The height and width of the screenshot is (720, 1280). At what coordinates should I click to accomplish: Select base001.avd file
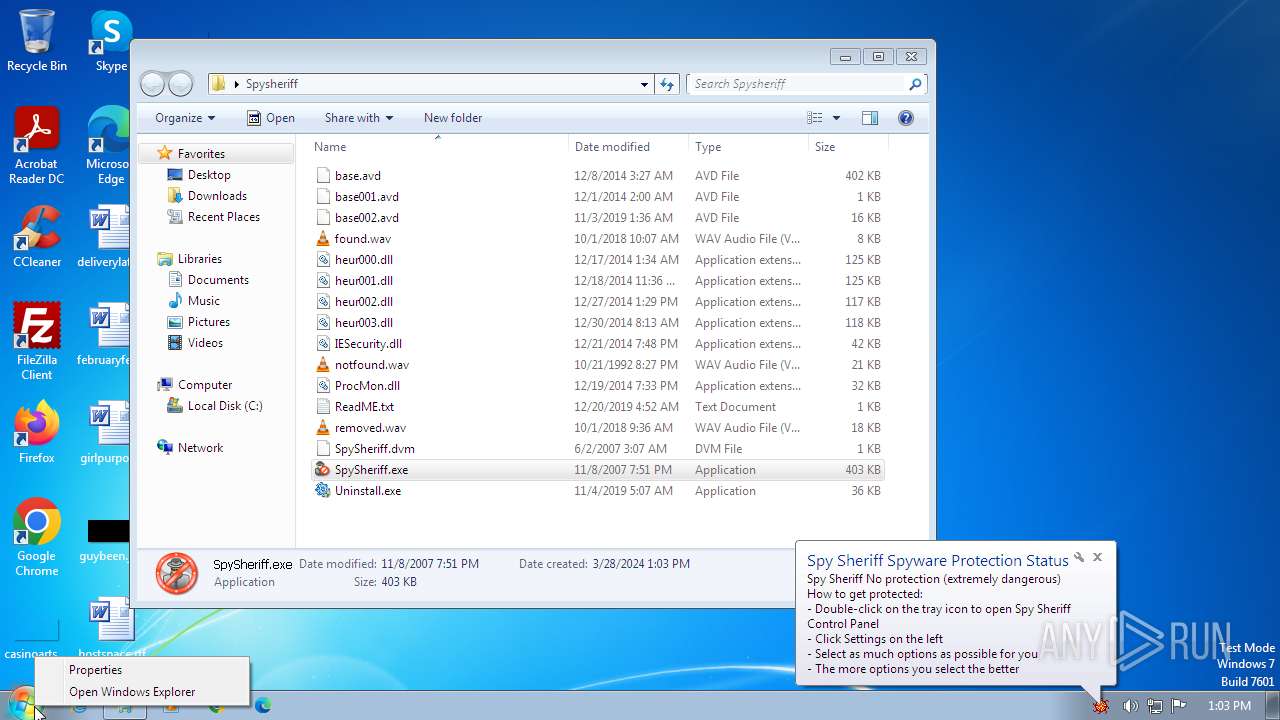[597, 197]
